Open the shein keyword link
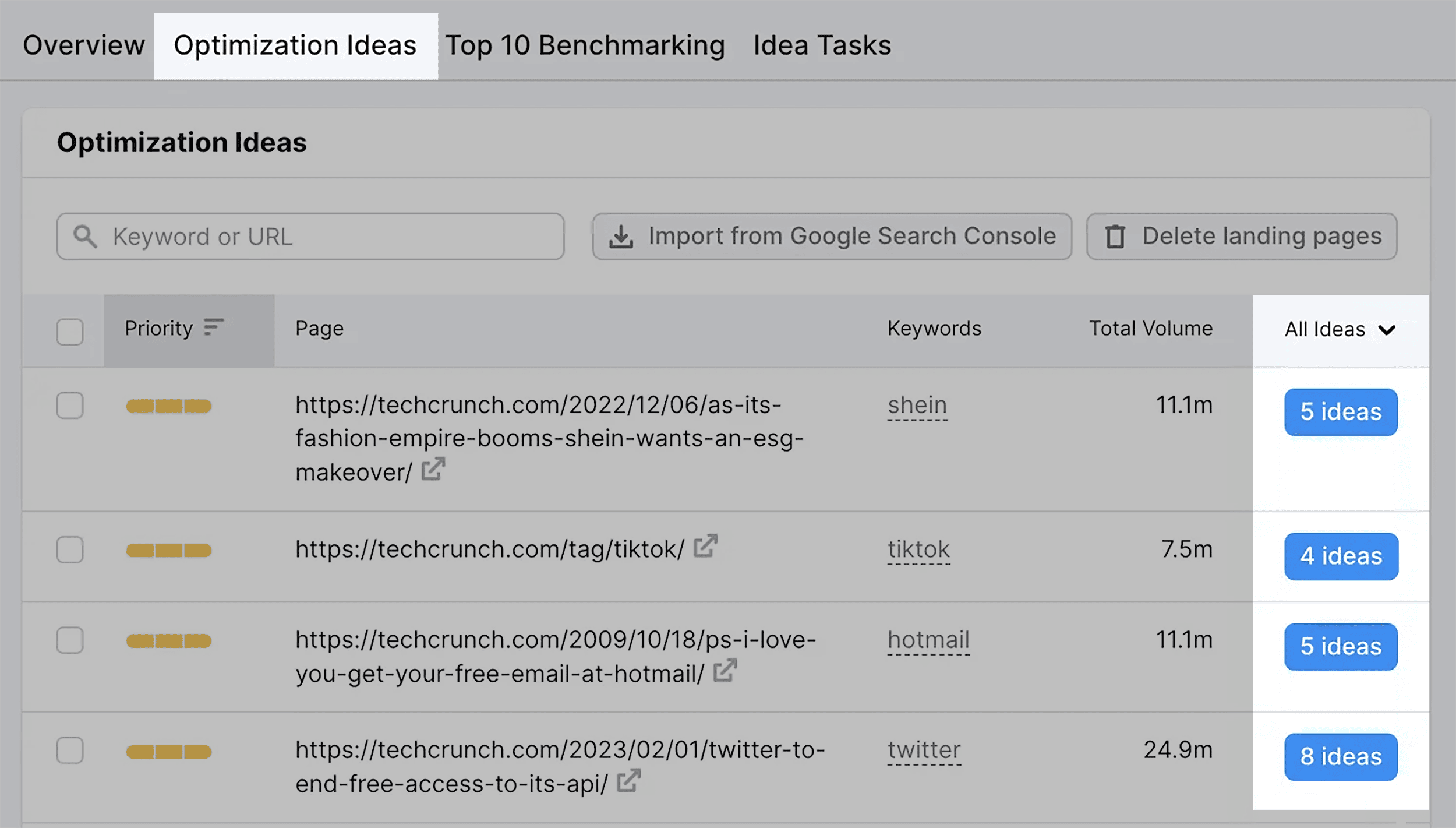The width and height of the screenshot is (1456, 828). click(x=917, y=405)
